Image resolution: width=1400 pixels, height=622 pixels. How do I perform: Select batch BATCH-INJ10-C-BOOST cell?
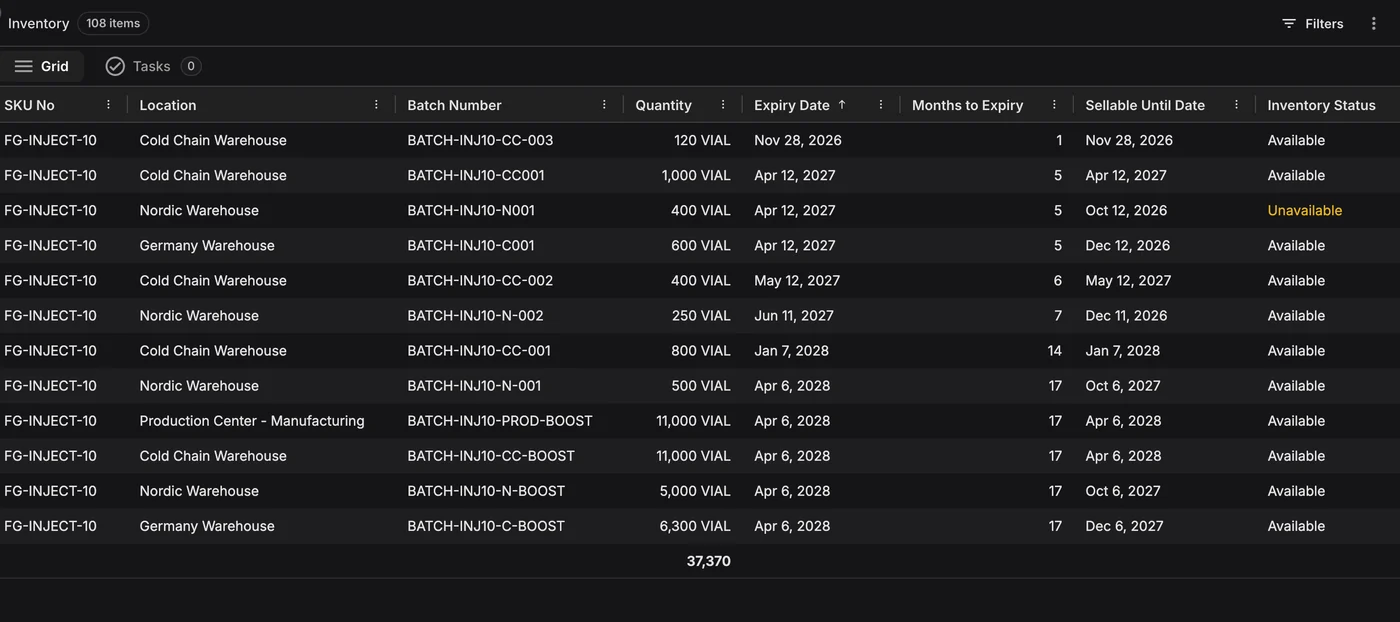click(486, 525)
